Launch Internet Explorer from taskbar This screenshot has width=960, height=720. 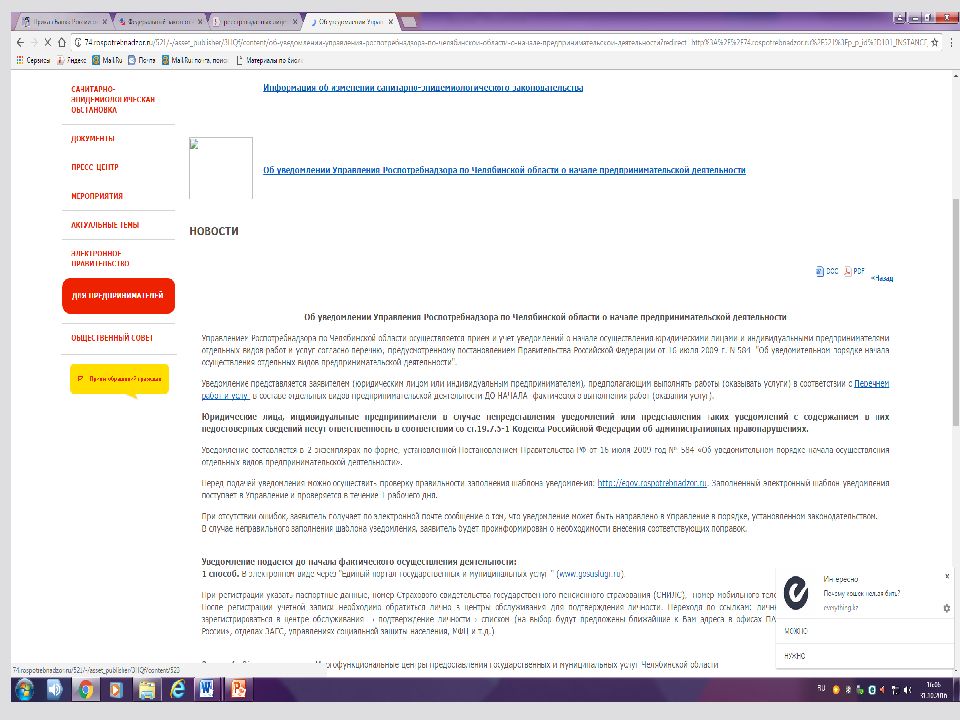tap(177, 689)
